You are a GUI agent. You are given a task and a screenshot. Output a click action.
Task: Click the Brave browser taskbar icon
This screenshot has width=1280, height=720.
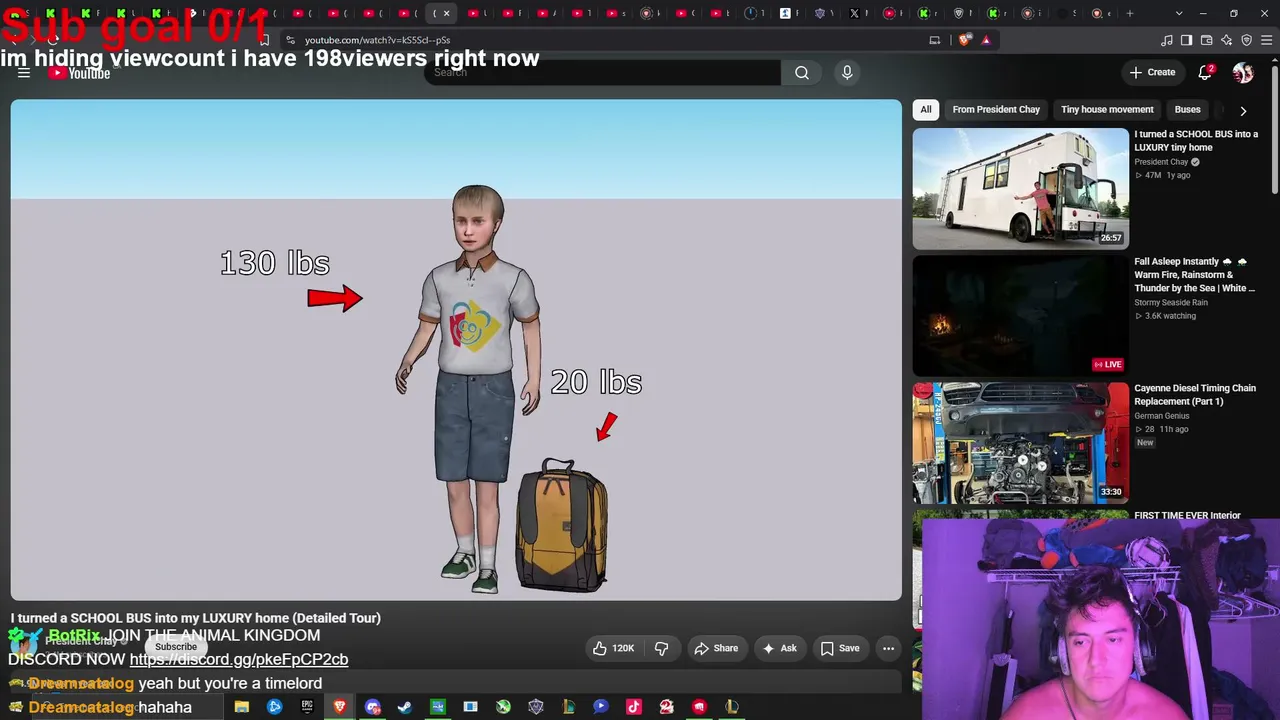[340, 707]
